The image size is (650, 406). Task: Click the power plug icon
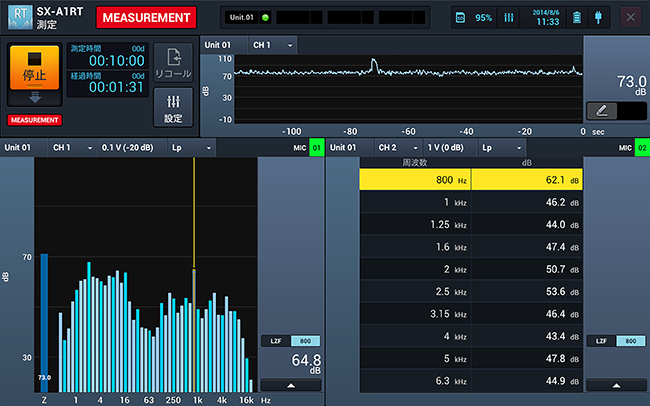click(x=599, y=18)
